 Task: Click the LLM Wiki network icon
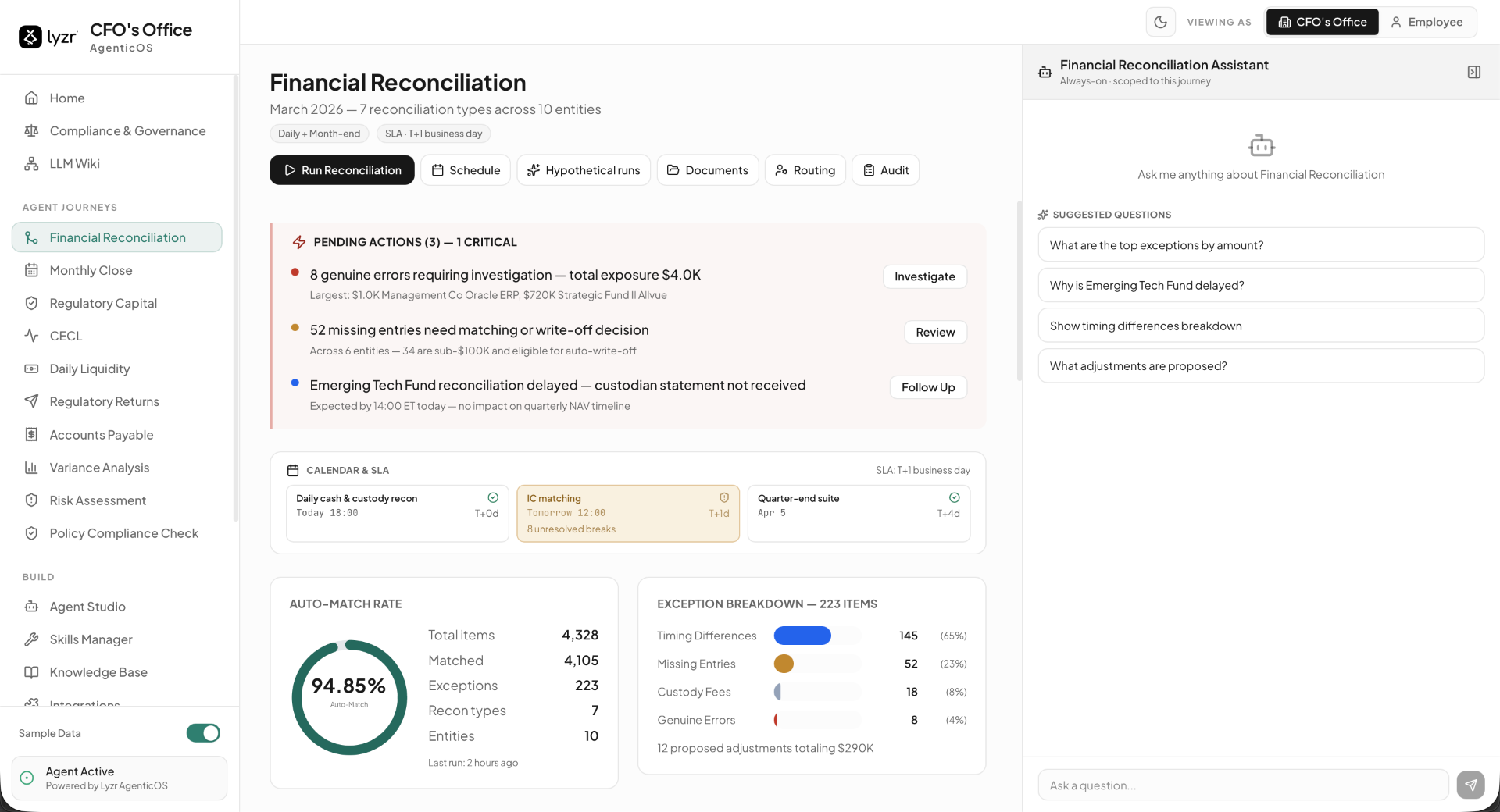coord(31,163)
